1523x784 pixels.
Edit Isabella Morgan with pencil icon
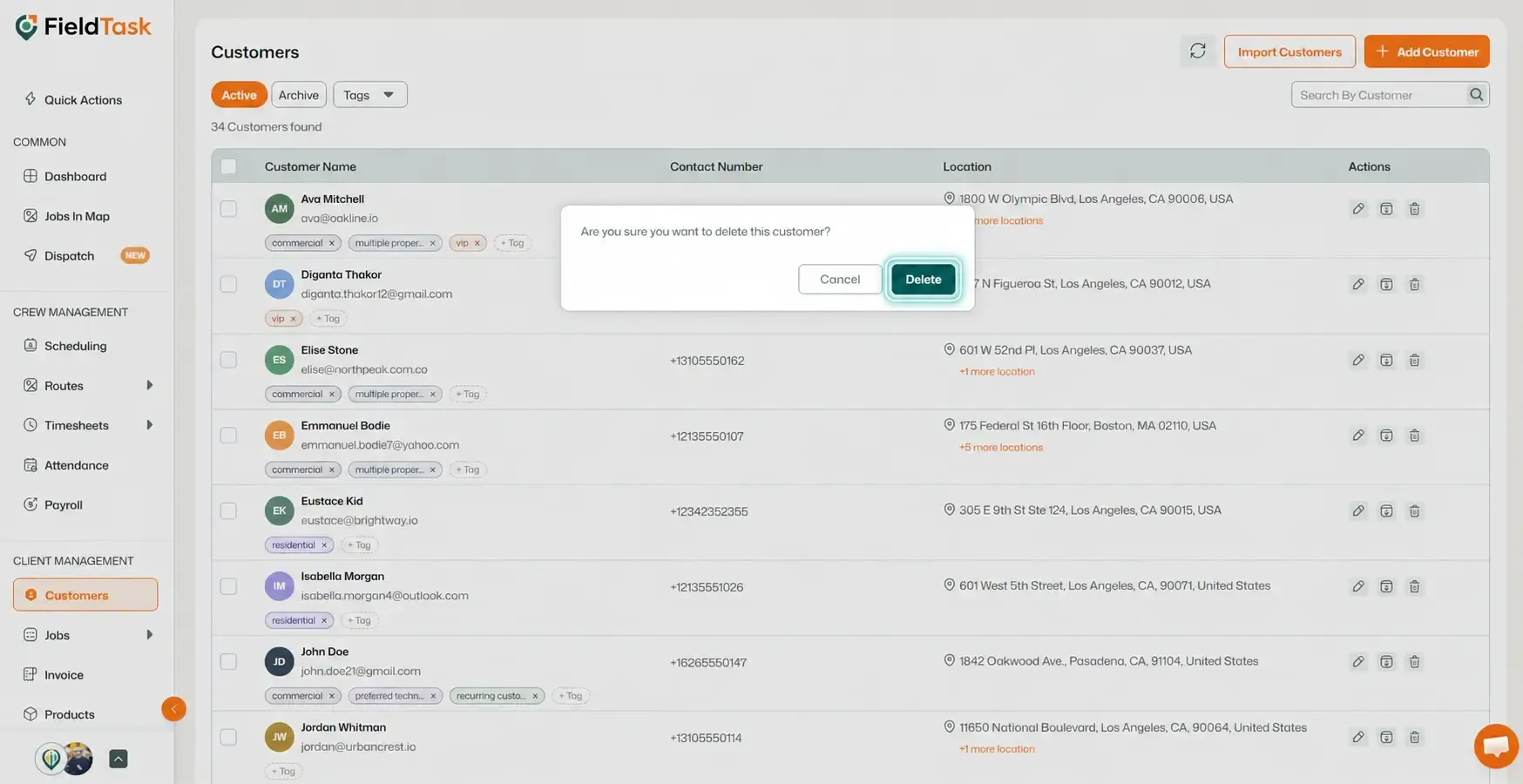[1358, 586]
